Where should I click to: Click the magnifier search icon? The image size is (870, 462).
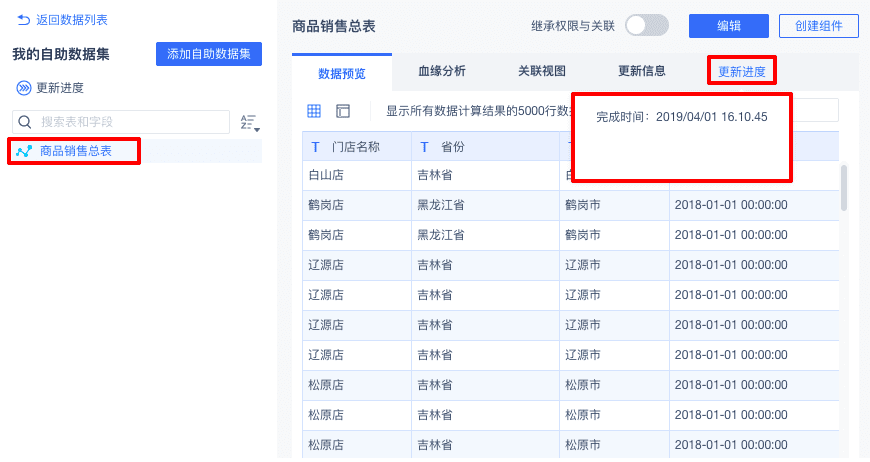(25, 122)
